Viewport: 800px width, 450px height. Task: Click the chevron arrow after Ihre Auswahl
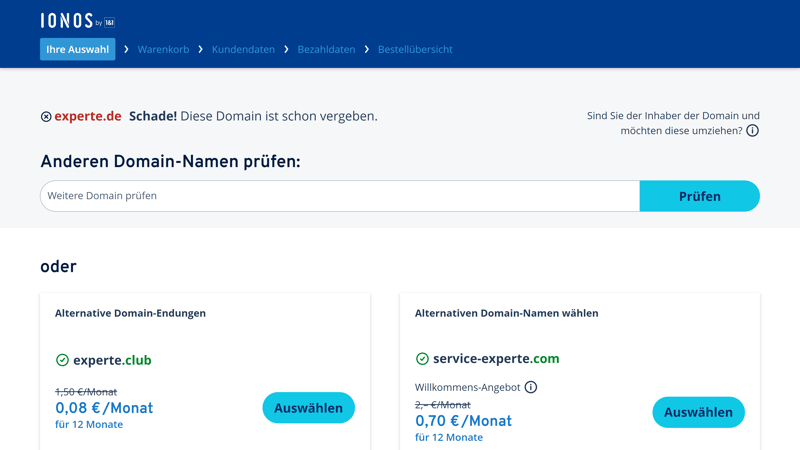point(126,49)
